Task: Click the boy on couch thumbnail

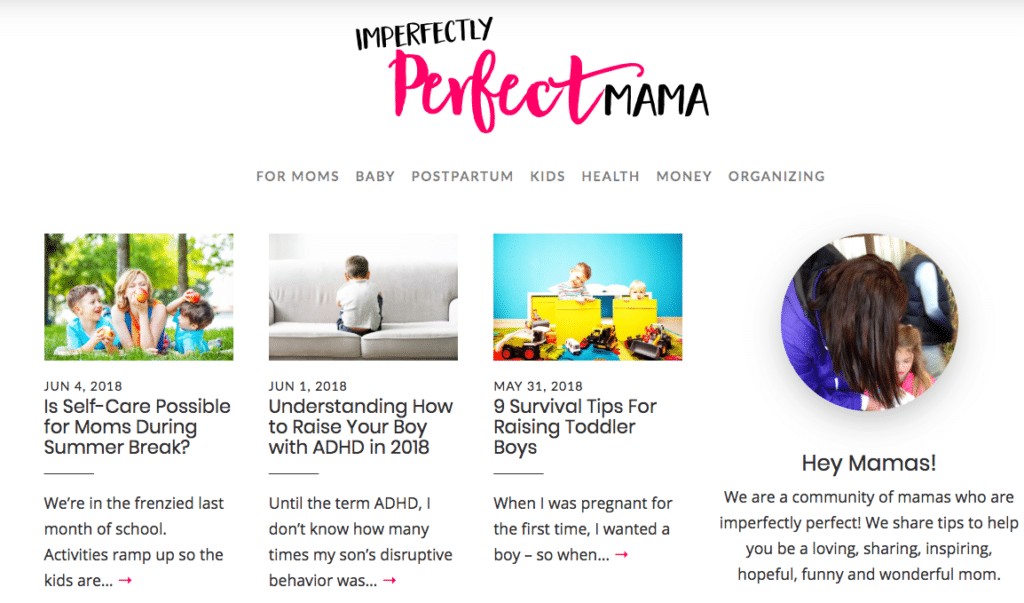Action: click(363, 297)
